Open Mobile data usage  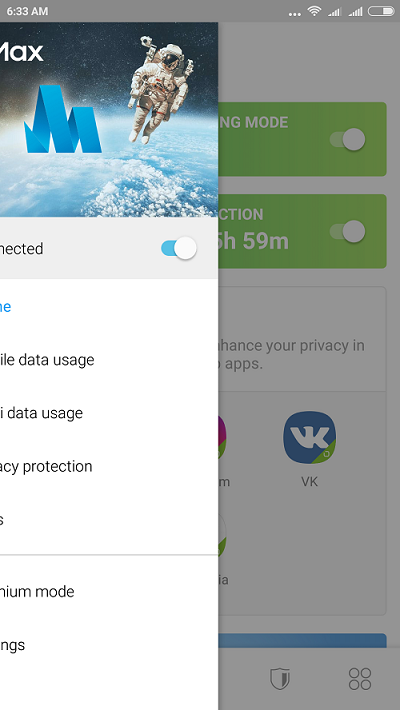109,360
